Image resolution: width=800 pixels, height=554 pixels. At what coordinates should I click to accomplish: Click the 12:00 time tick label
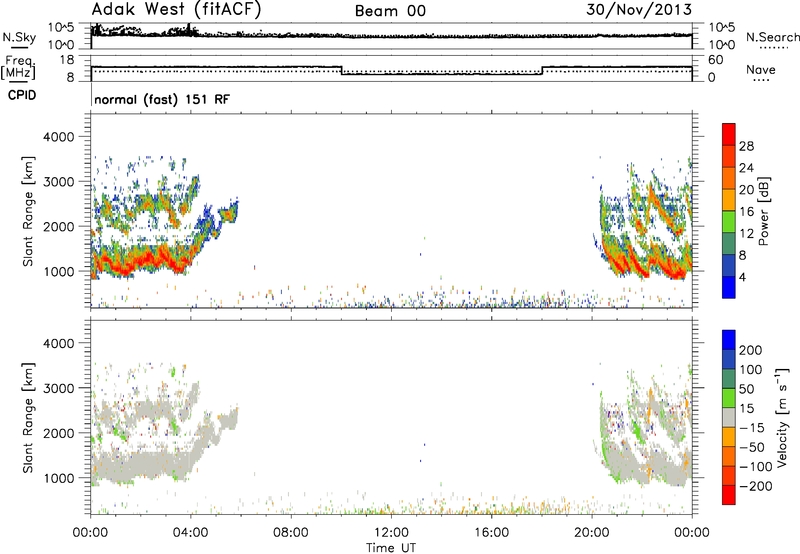(391, 533)
